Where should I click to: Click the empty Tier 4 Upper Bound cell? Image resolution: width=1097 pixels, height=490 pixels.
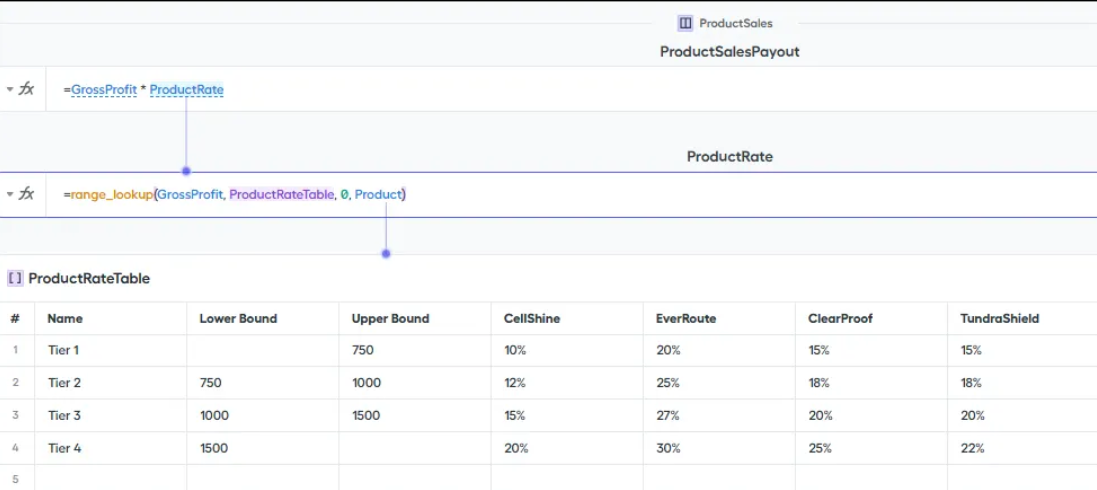[415, 448]
